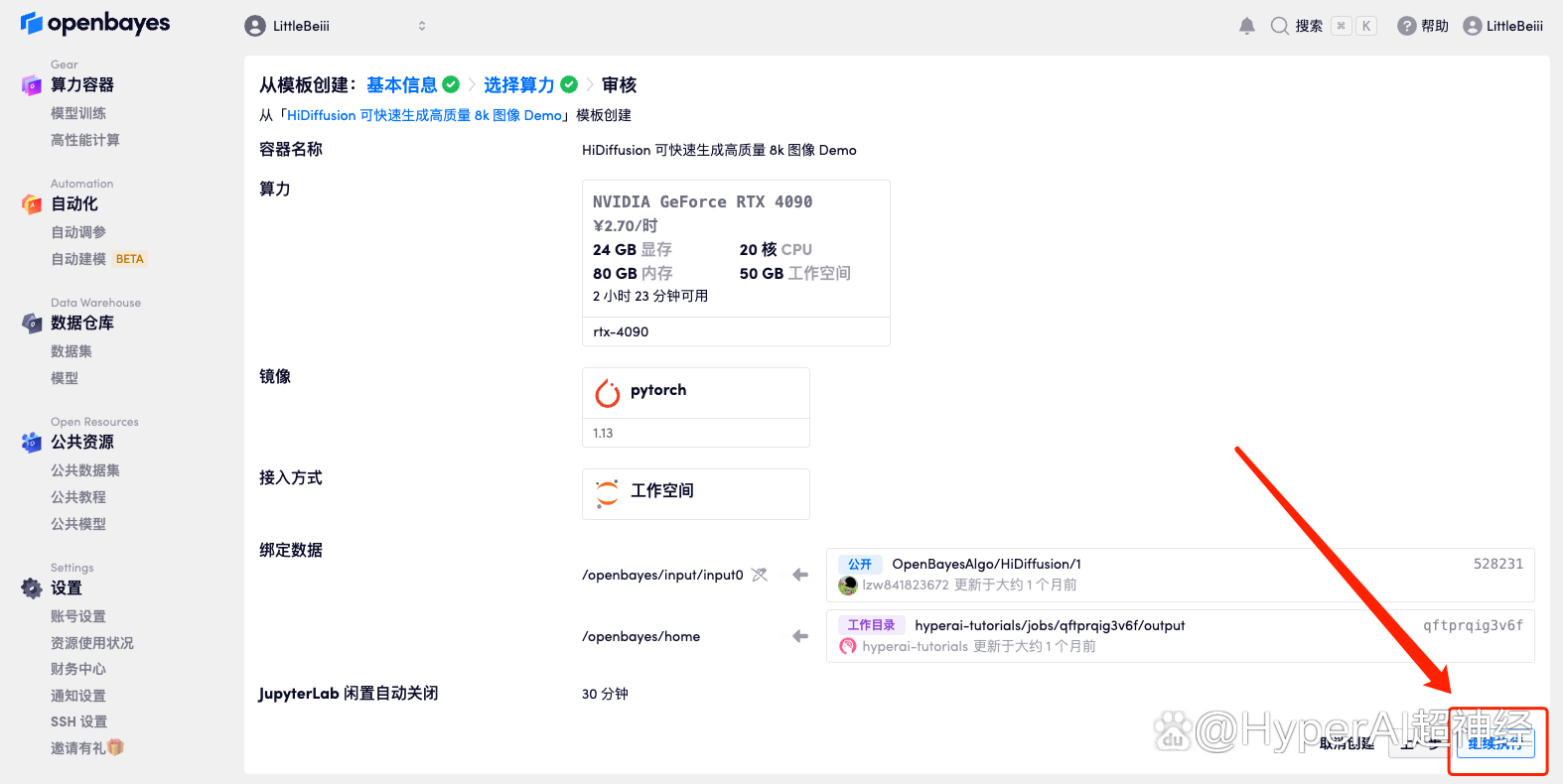Viewport: 1563px width, 784px height.
Task: Open 公共数据集 in the sidebar
Action: [85, 470]
